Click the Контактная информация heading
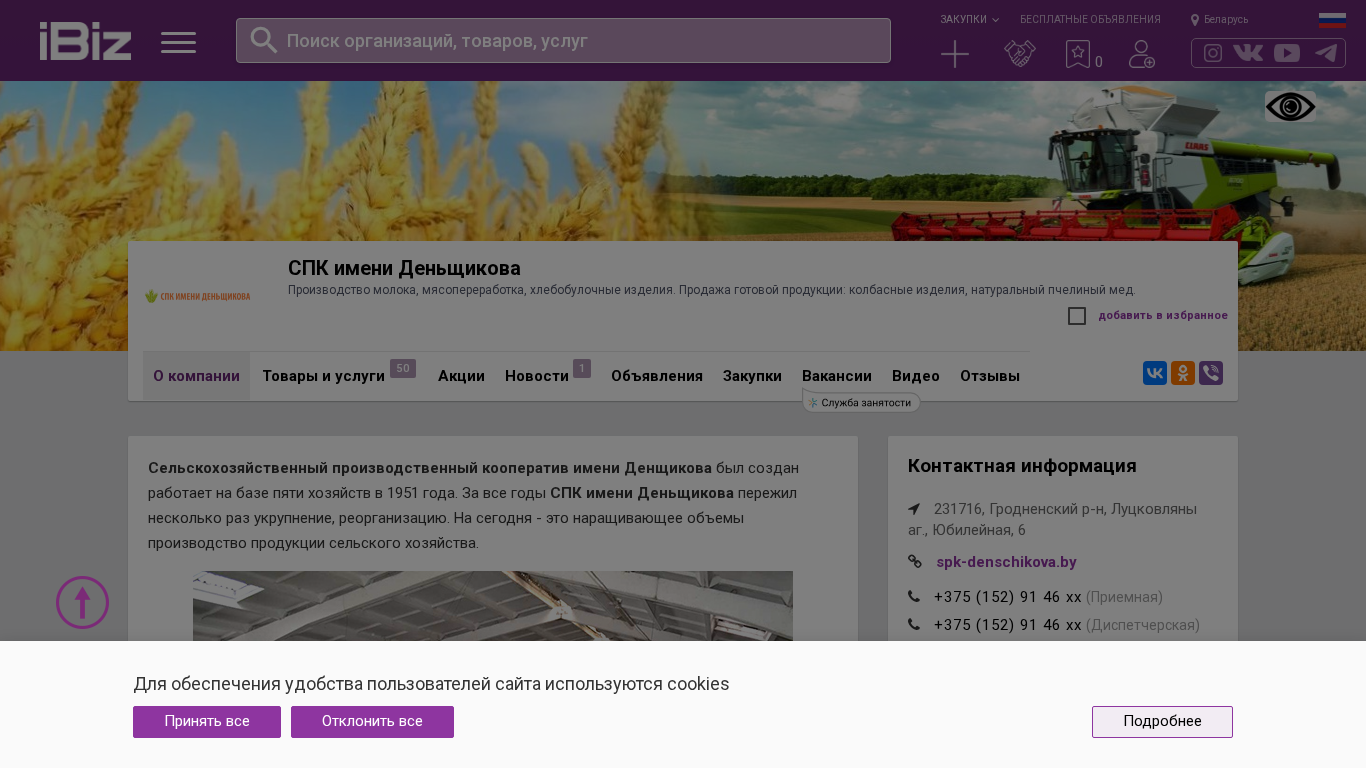1366x768 pixels. click(1022, 466)
